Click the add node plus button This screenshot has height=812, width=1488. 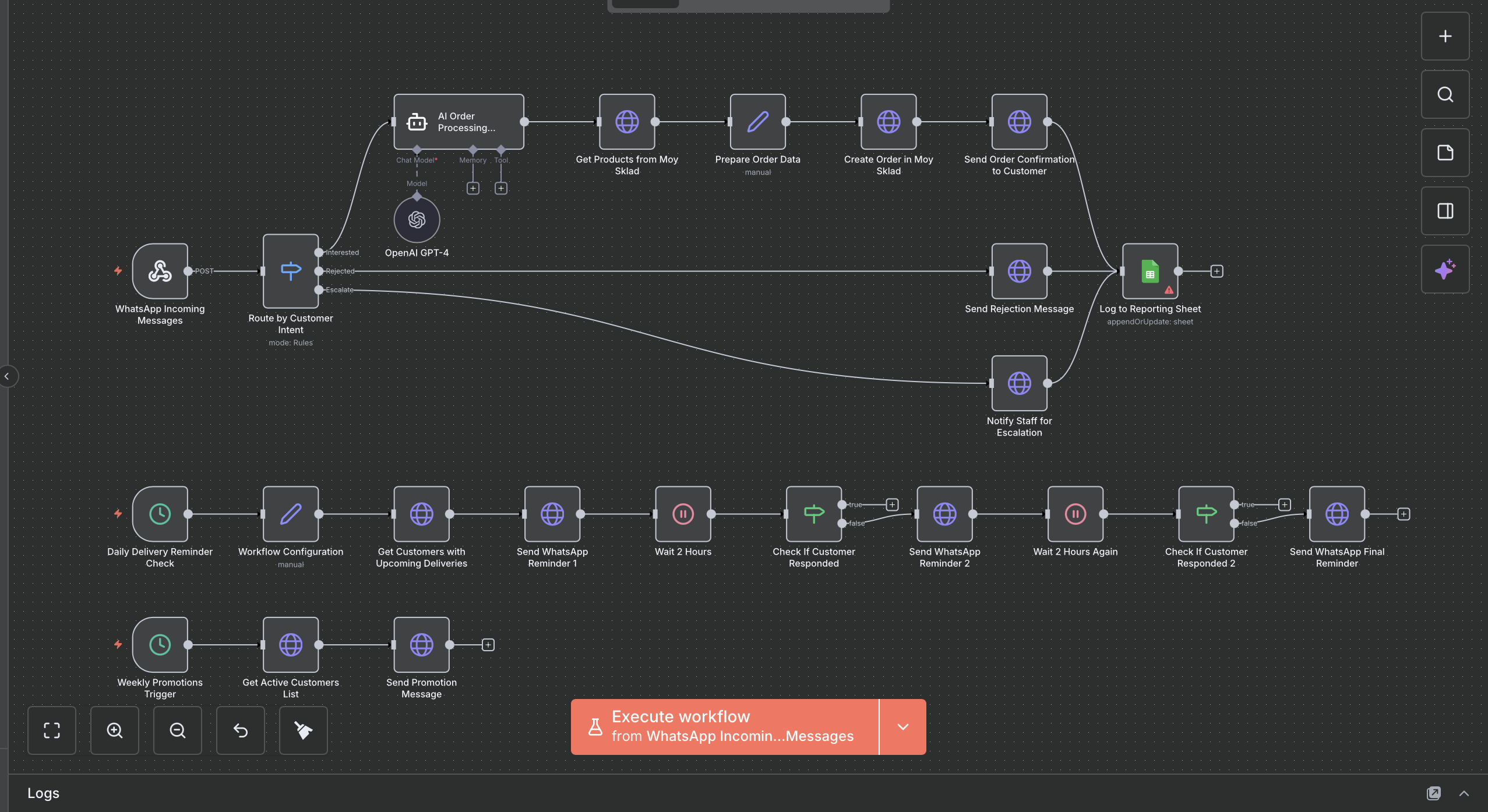pyautogui.click(x=1445, y=36)
